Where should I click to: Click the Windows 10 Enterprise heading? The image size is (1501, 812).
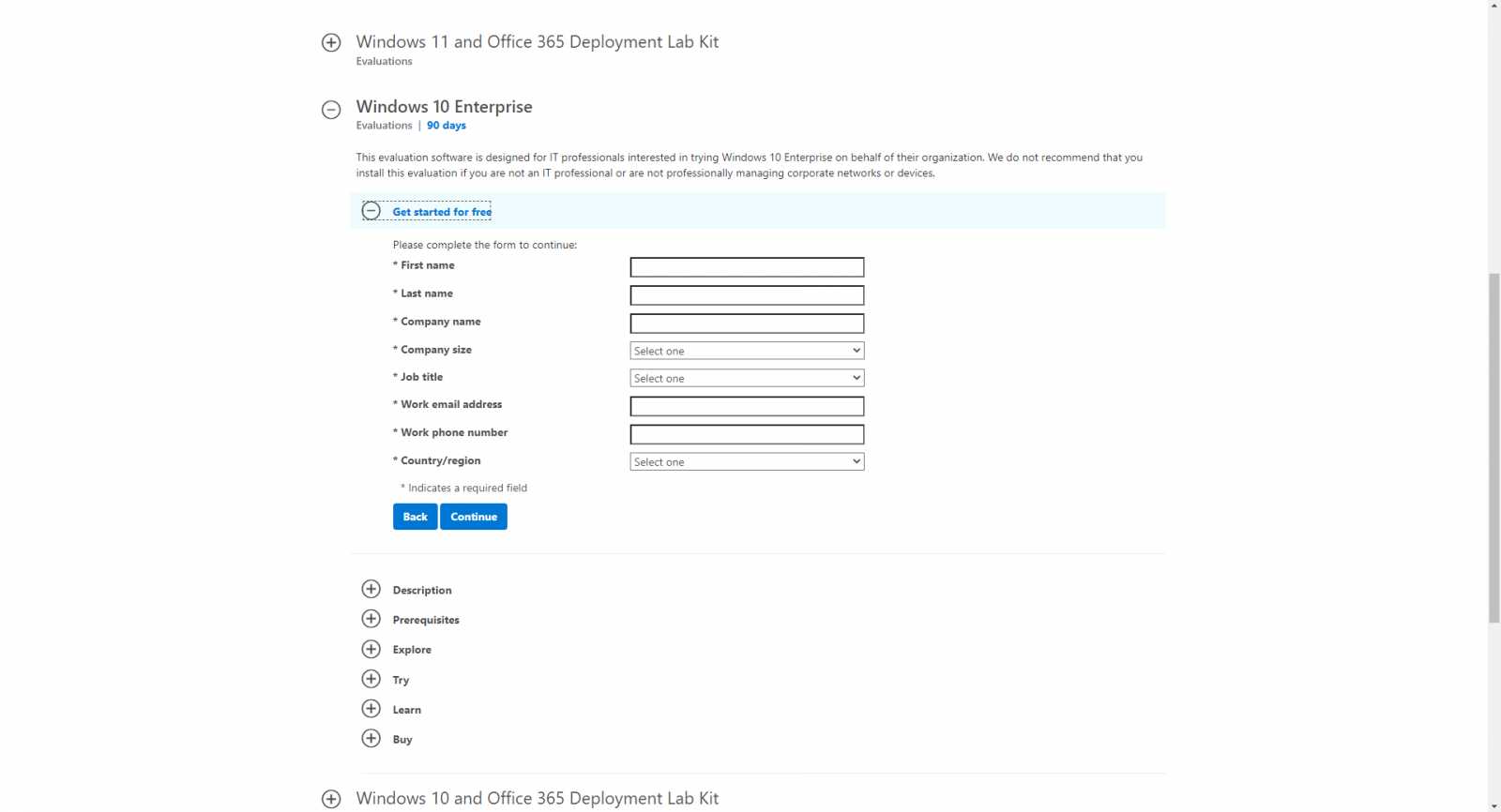(x=444, y=107)
